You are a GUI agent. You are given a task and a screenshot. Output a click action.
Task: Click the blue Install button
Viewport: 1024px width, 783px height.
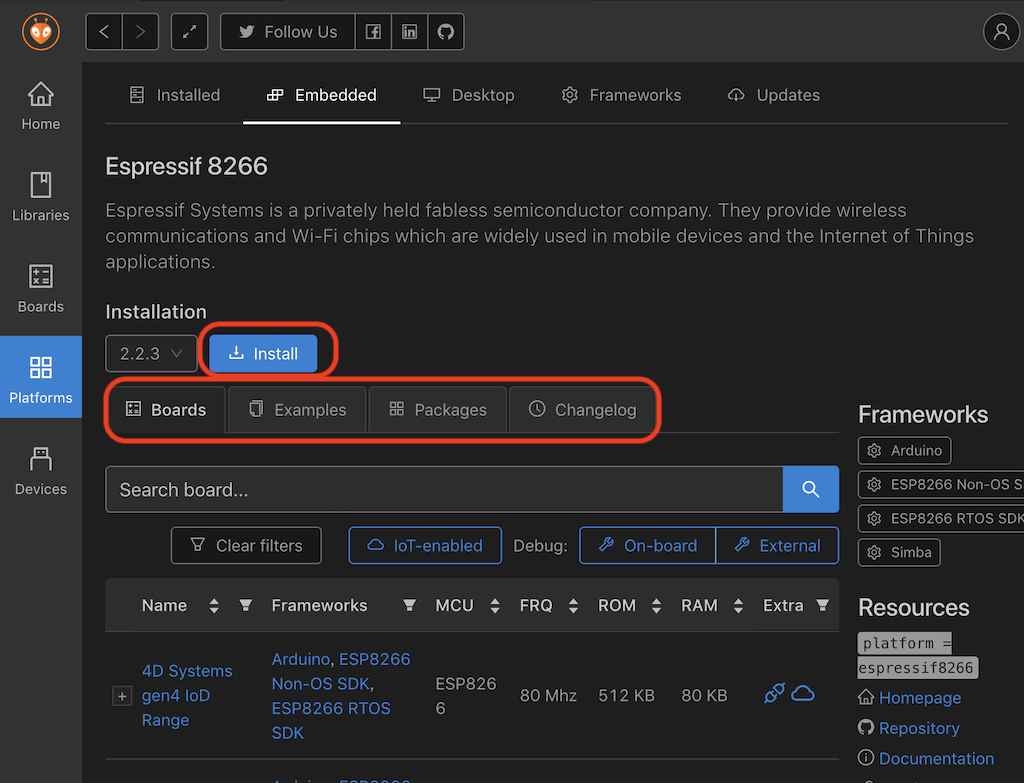263,353
